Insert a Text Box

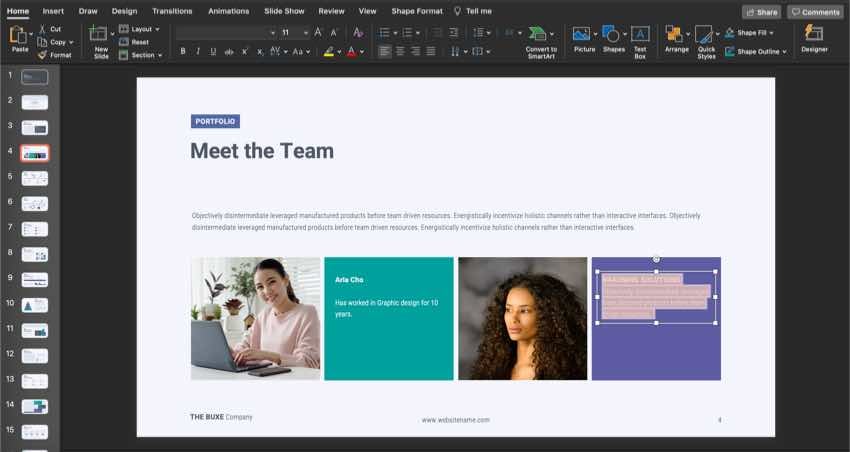pyautogui.click(x=640, y=36)
